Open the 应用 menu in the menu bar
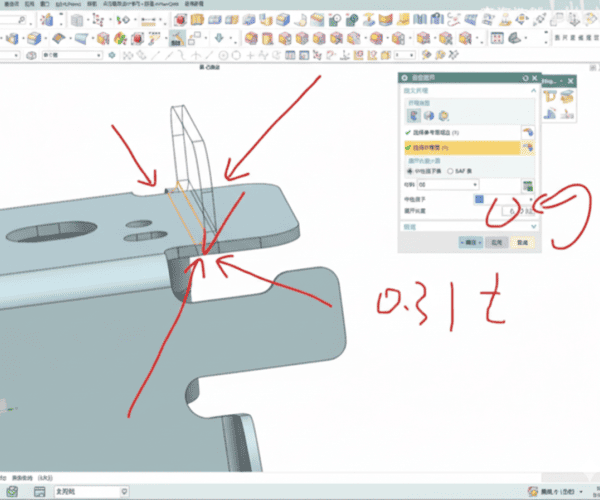Viewport: 600px width, 500px height. tap(29, 4)
